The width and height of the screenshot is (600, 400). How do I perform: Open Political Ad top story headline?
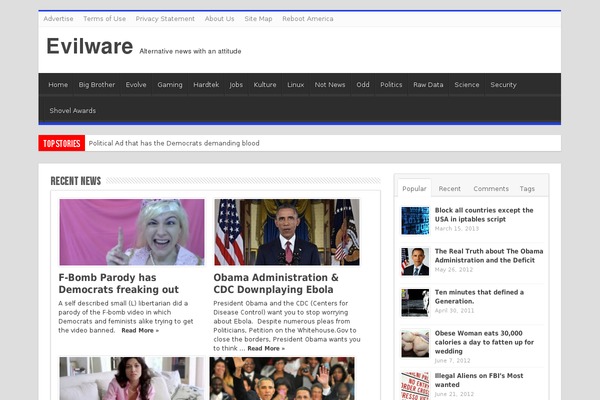[x=174, y=143]
